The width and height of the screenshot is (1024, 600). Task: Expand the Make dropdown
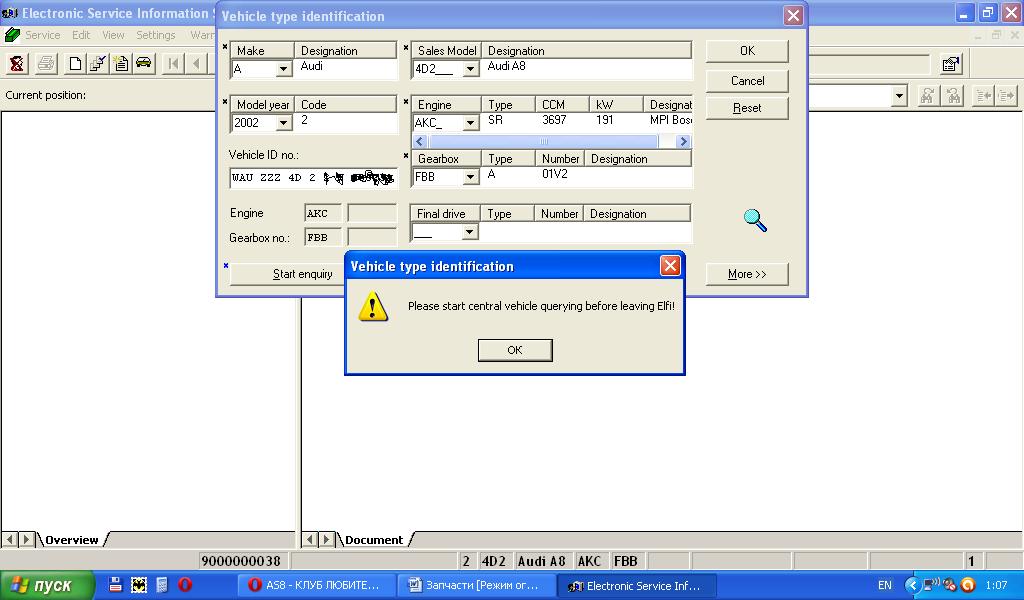pyautogui.click(x=283, y=69)
